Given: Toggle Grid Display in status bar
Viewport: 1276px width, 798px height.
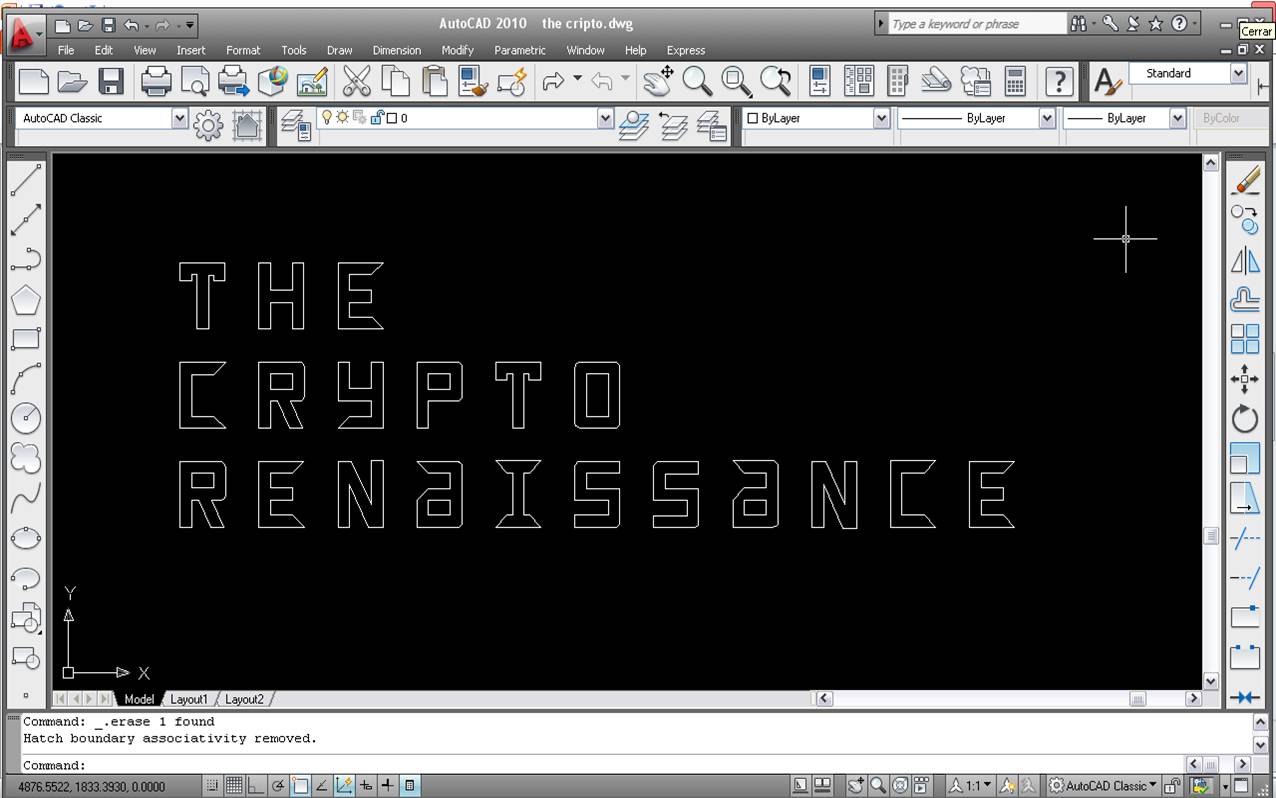Looking at the screenshot, I should (x=234, y=786).
